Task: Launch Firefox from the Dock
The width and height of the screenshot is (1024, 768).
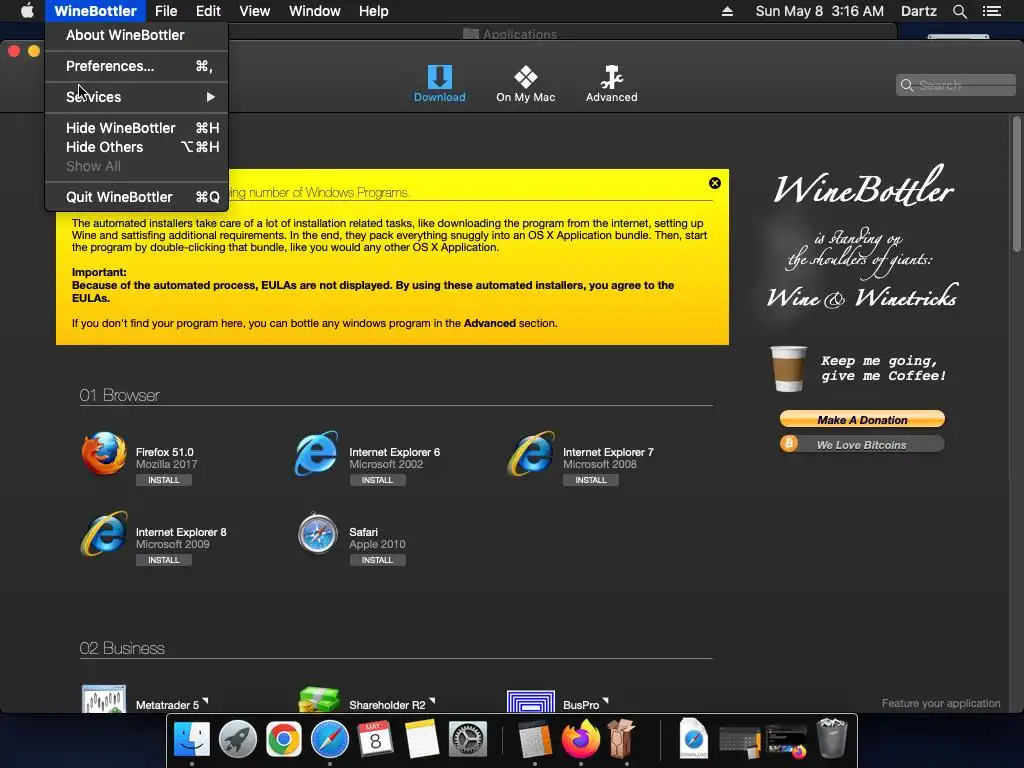Action: click(581, 739)
